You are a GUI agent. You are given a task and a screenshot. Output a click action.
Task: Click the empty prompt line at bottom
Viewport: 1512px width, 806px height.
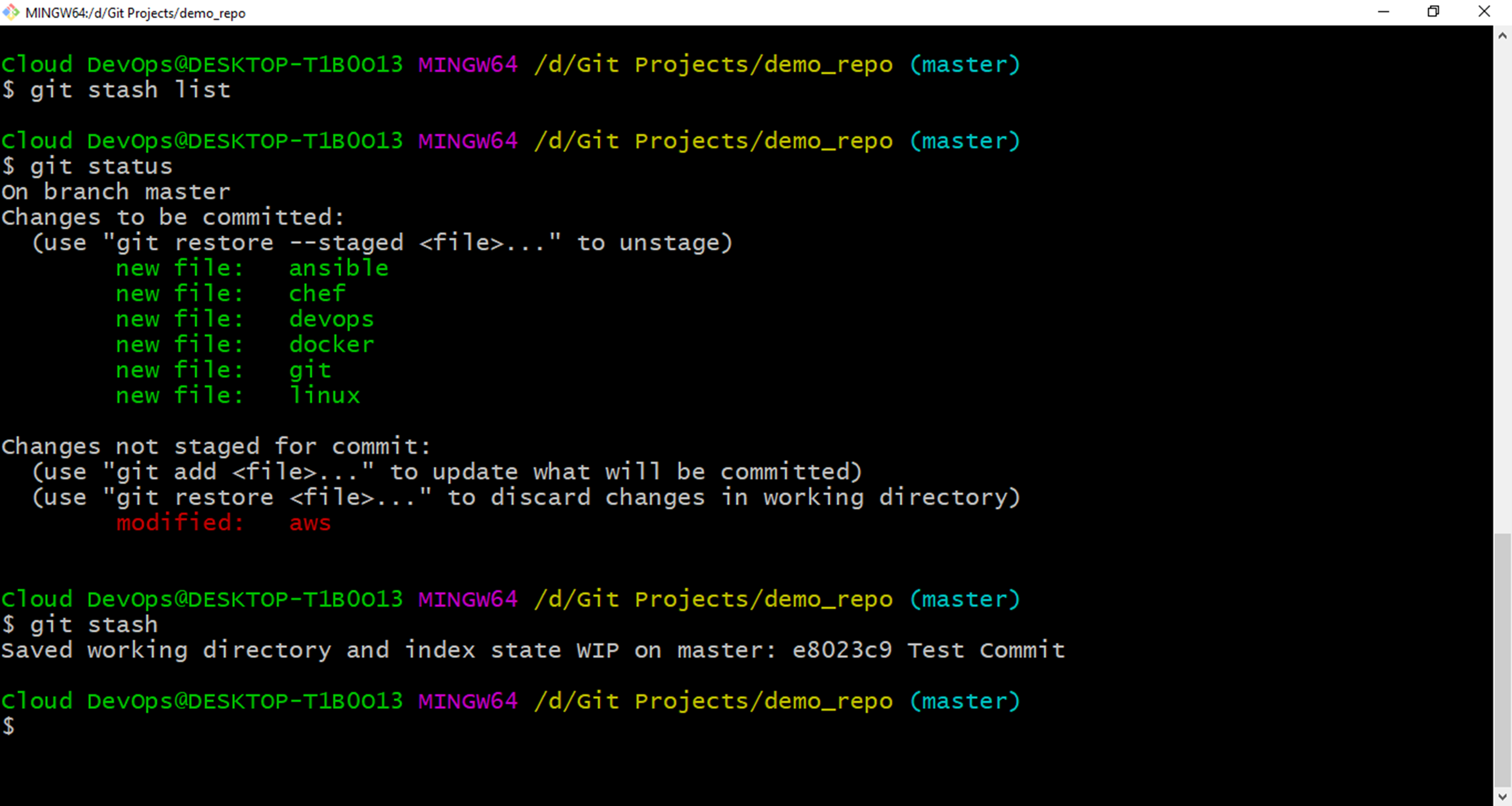point(9,727)
